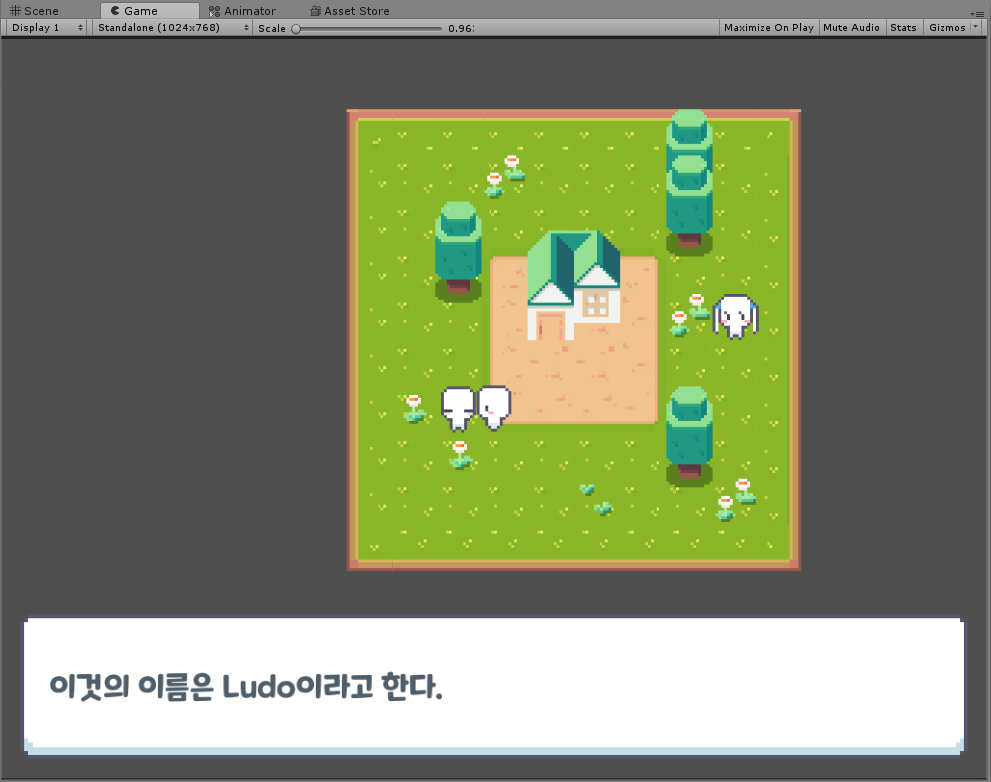Click the Game tab Pac-Man icon
Screen dimensions: 991x782
click(115, 11)
